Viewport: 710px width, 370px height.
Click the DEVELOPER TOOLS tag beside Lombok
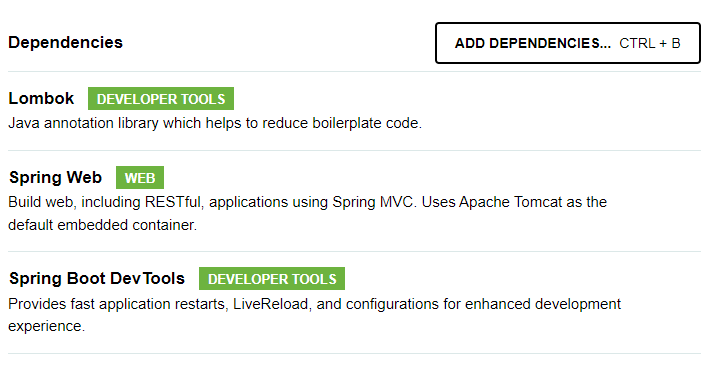(161, 99)
